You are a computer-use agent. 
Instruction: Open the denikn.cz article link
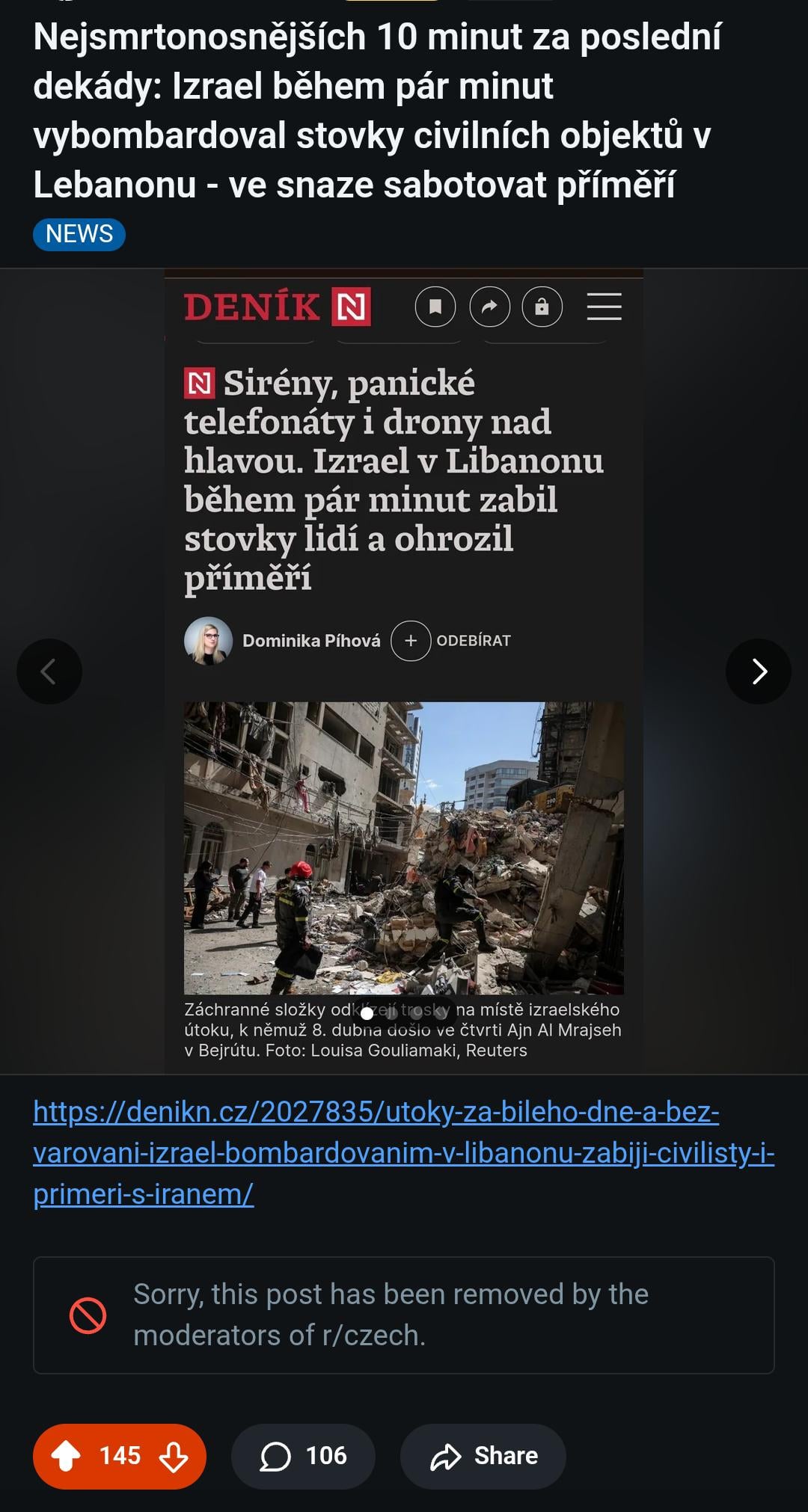pyautogui.click(x=404, y=1153)
